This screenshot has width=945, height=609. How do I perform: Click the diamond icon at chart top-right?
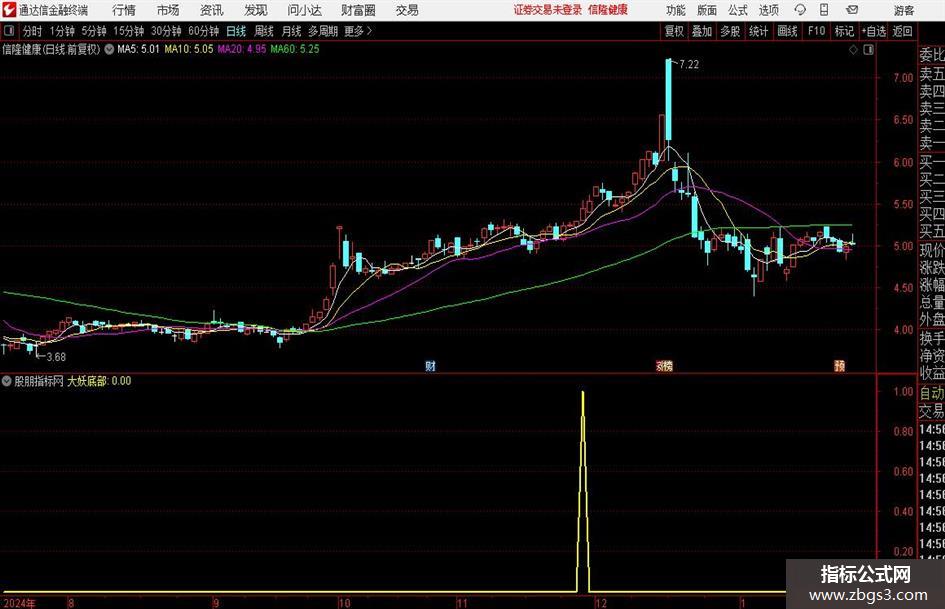[853, 50]
